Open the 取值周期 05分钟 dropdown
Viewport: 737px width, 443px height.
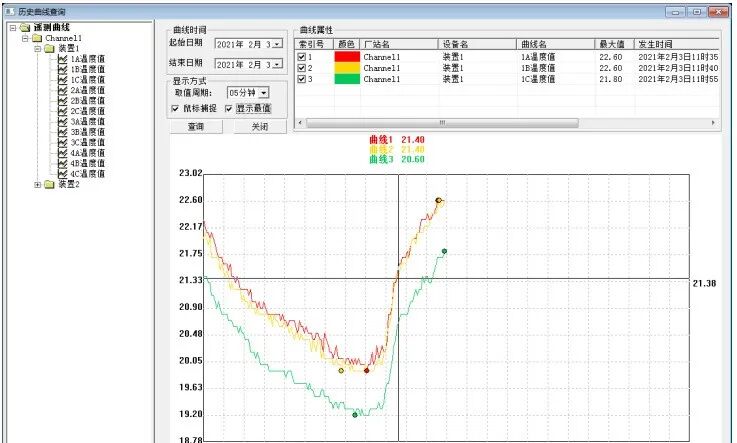coord(264,93)
